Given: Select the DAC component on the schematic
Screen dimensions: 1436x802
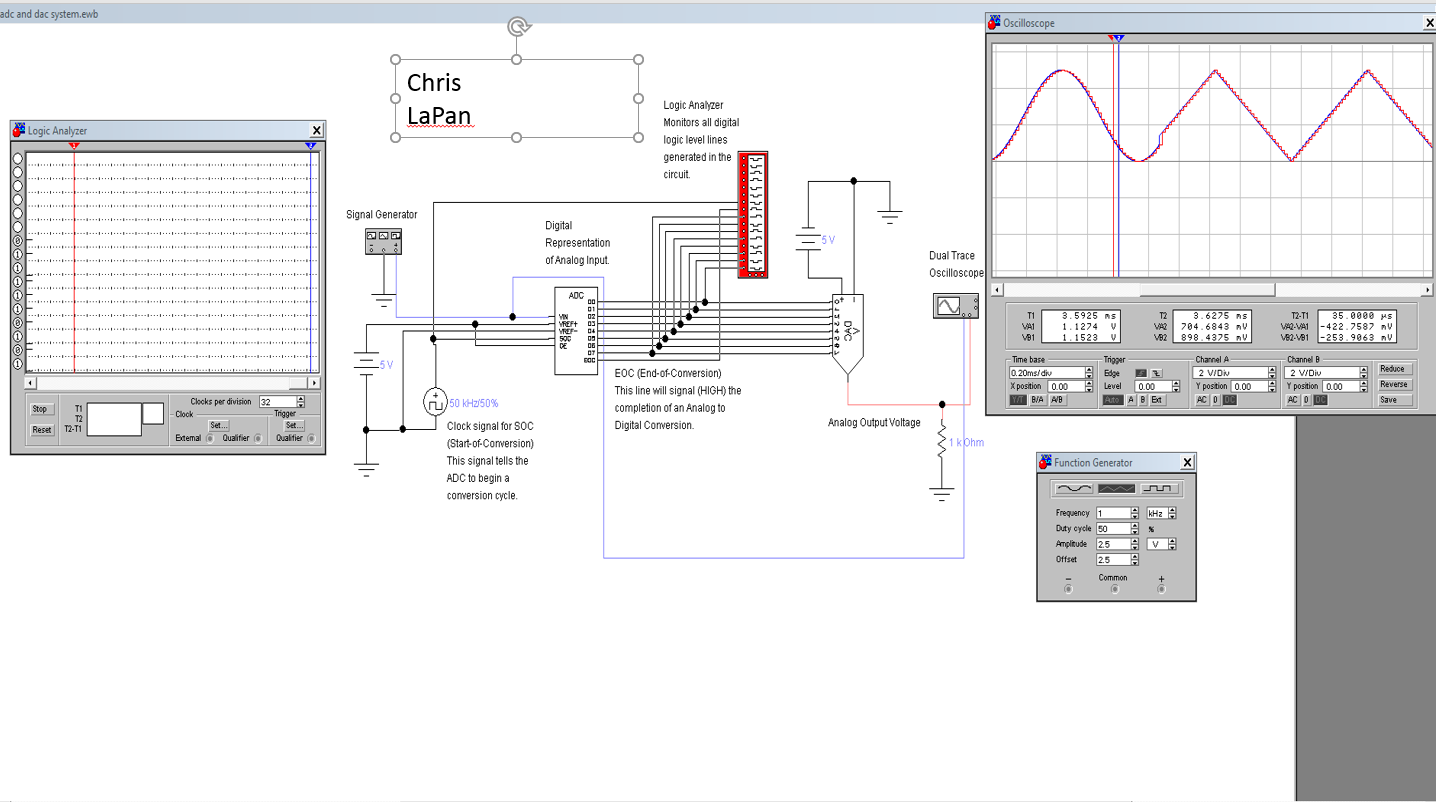Looking at the screenshot, I should coord(847,335).
